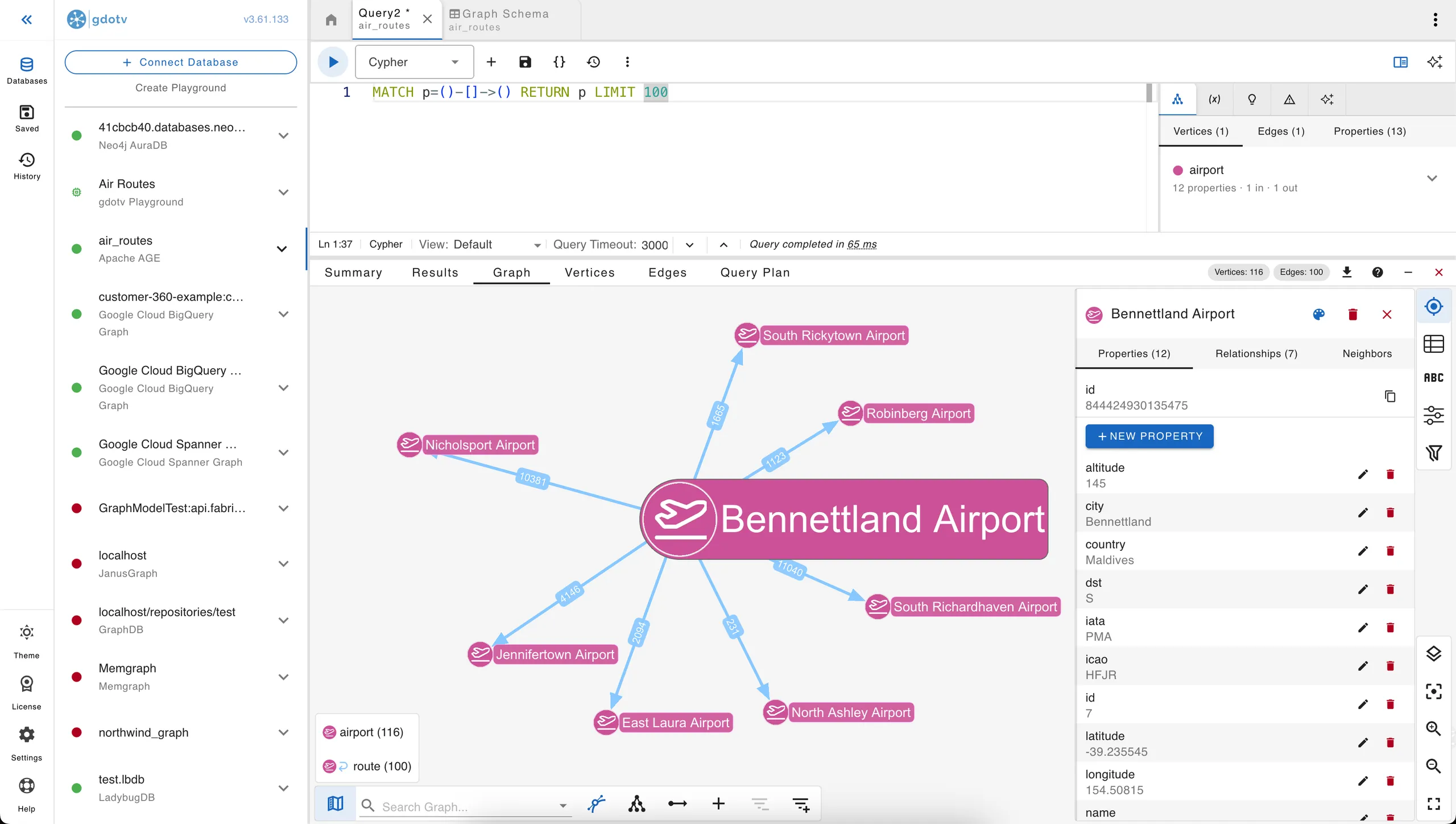This screenshot has width=1456, height=824.
Task: Collapse the left sidebar with double-chevron icon
Action: (26, 20)
